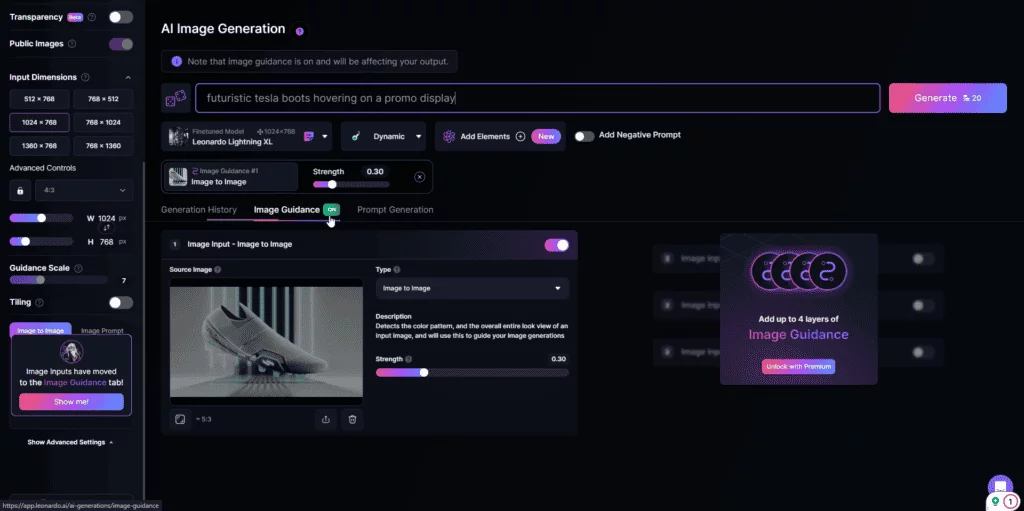Screen dimensions: 1024x511
Task: Click the Source Image help icon
Action: click(217, 269)
